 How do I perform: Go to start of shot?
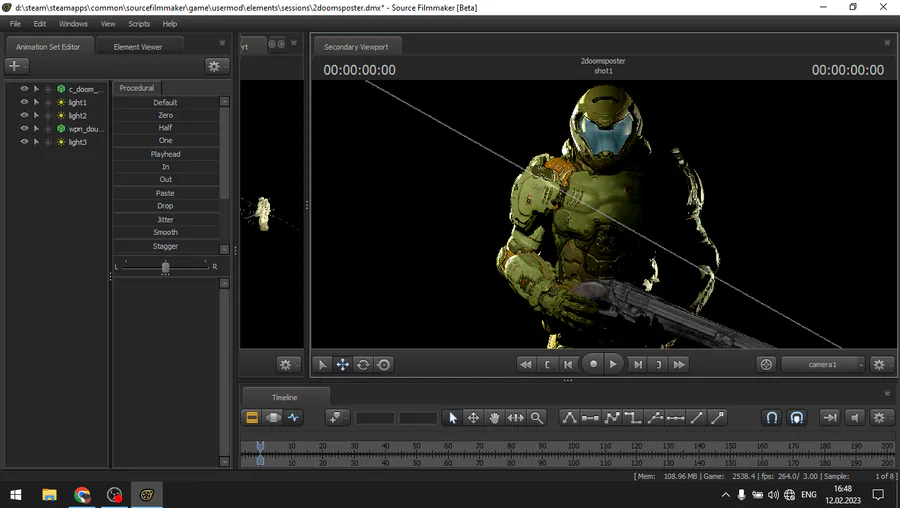tap(547, 364)
